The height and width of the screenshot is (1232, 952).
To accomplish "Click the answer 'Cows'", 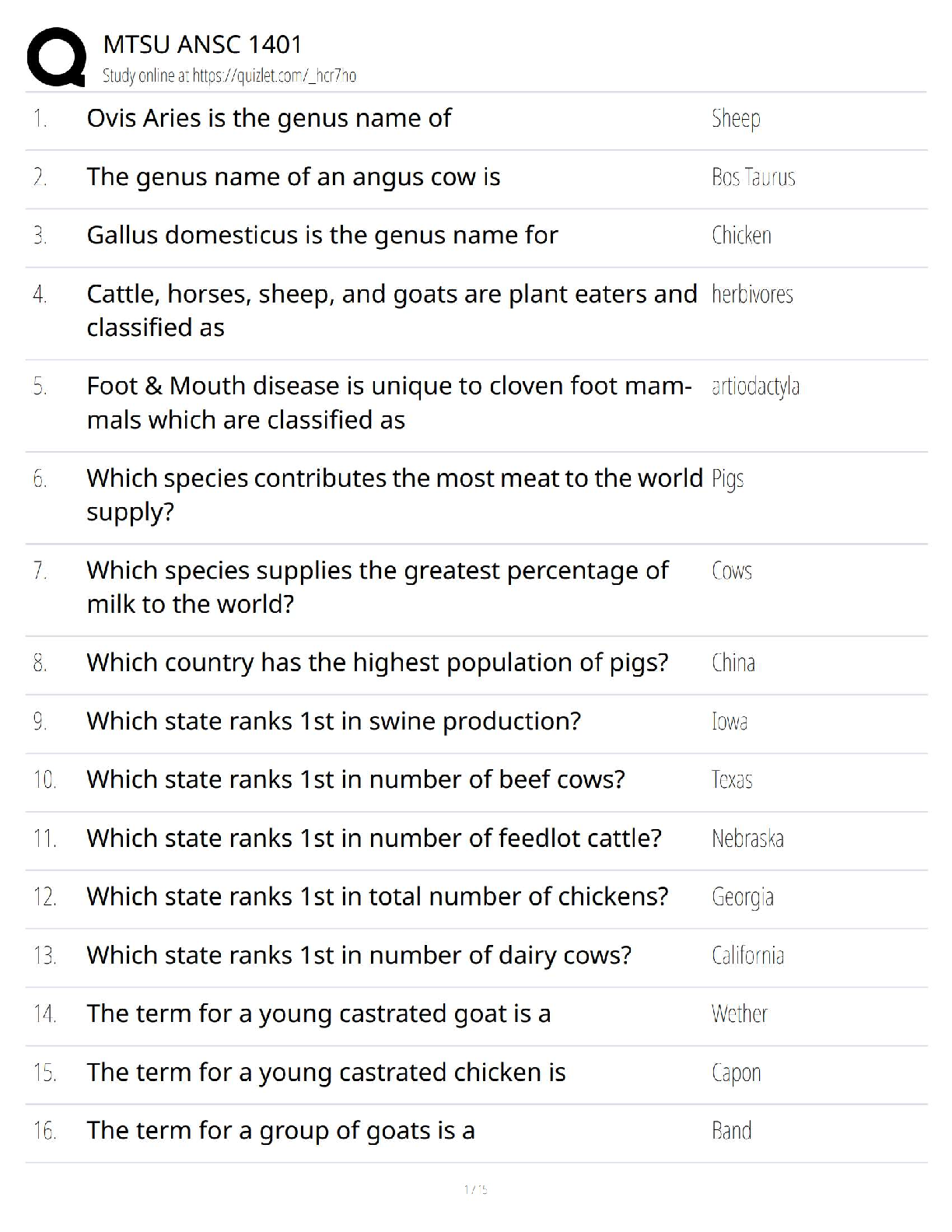I will [732, 571].
